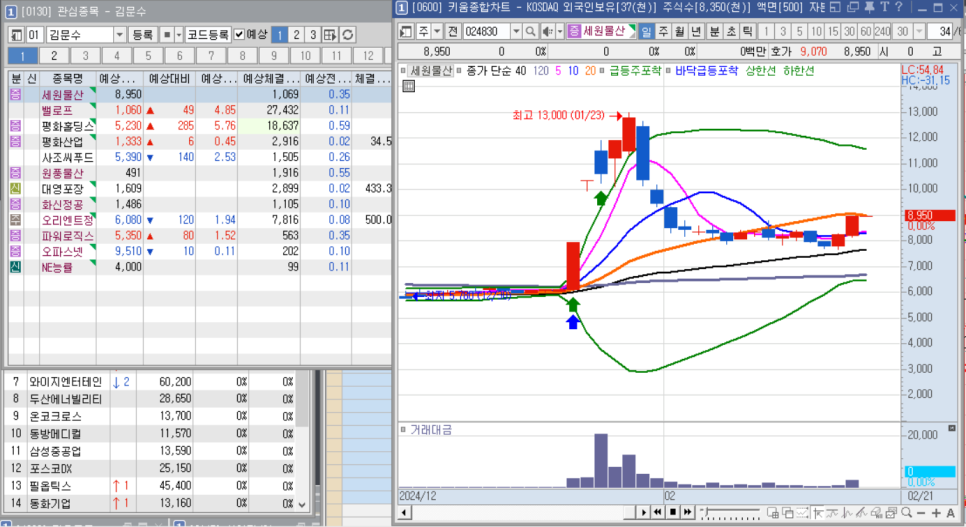The image size is (966, 527).
Task: Click the 예상대비 column header
Action: click(x=169, y=79)
